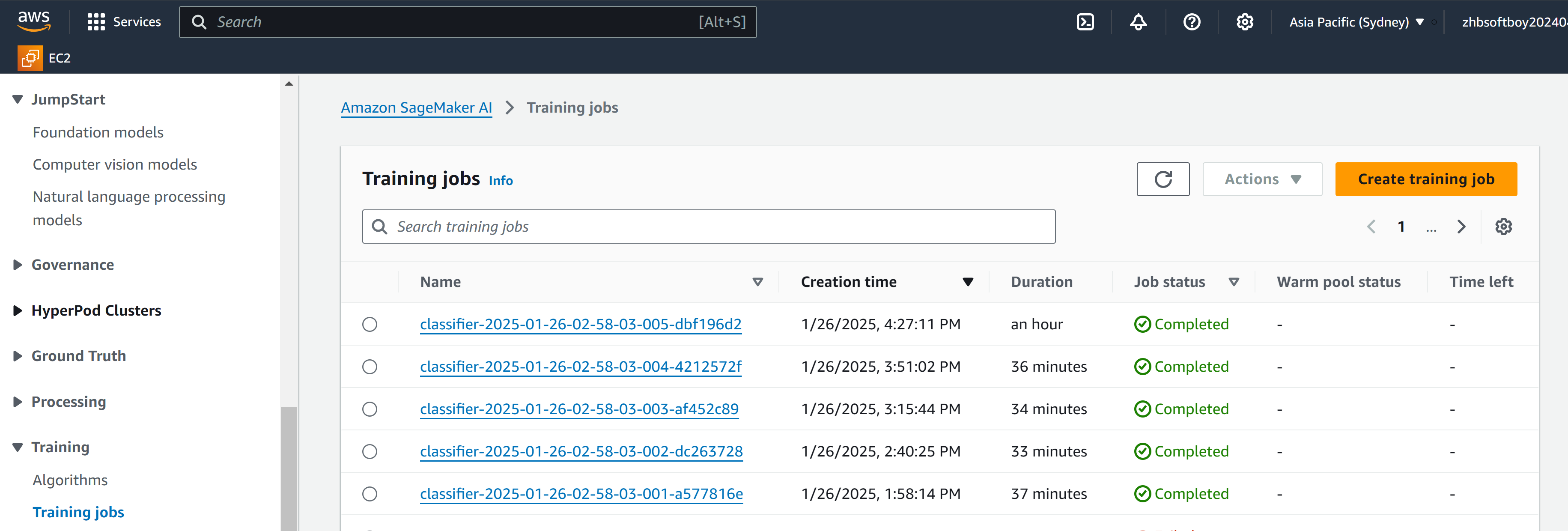This screenshot has width=1568, height=531.
Task: Click the Completed check icon for job 003-af452c89
Action: [x=1142, y=409]
